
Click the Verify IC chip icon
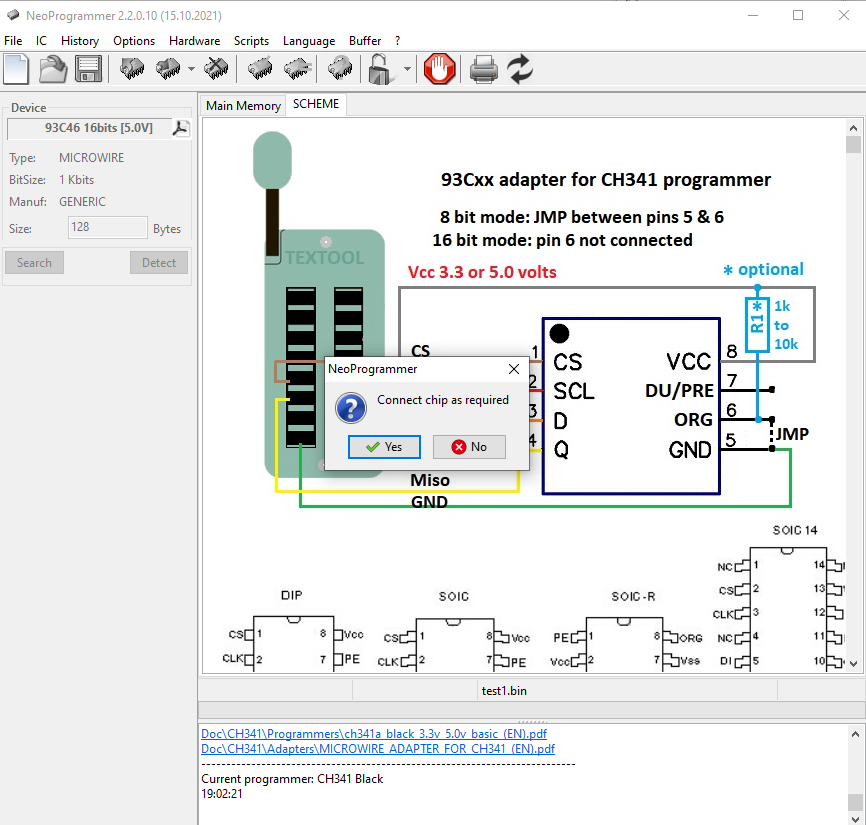point(297,69)
